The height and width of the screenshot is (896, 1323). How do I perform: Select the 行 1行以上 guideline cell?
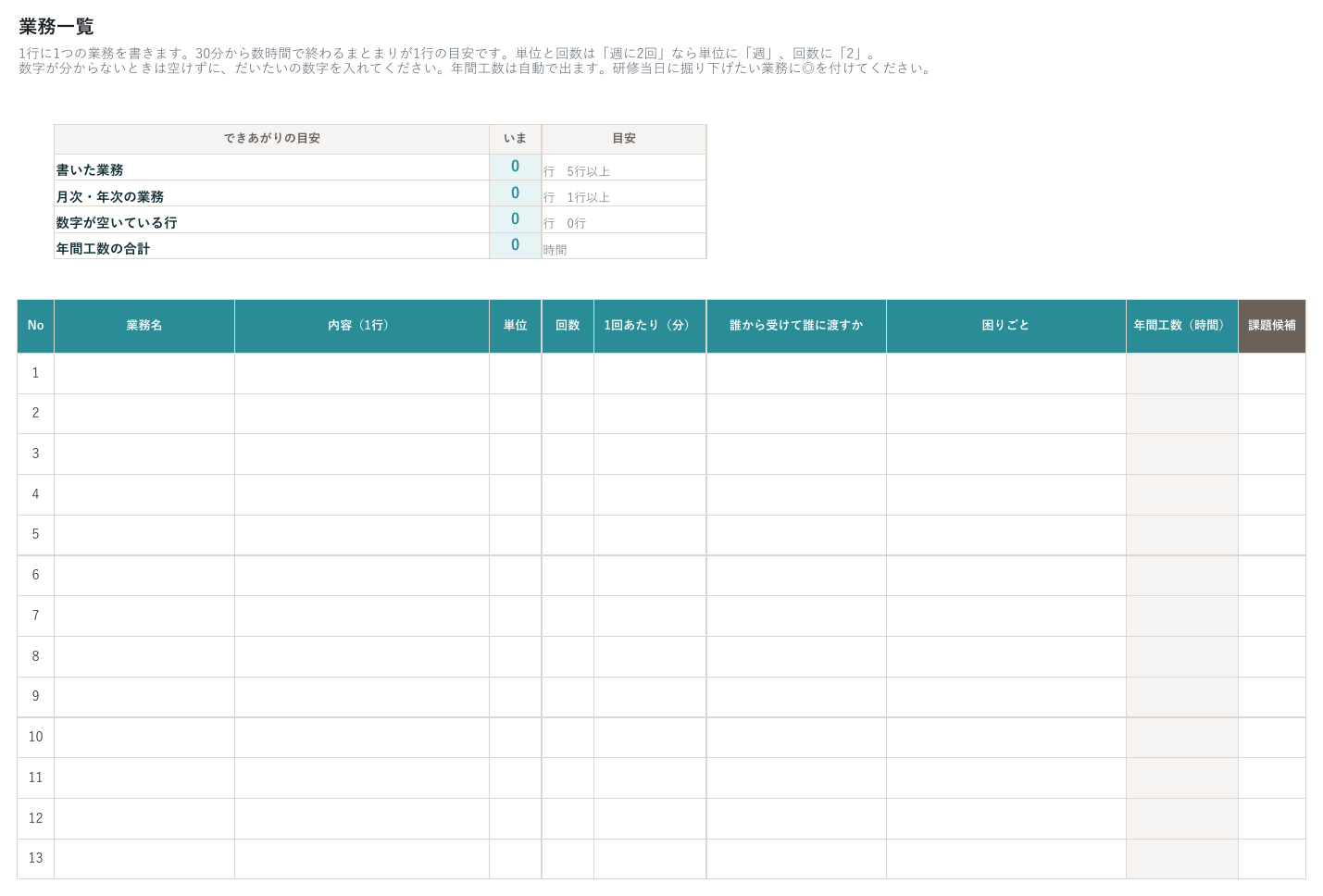tap(624, 193)
